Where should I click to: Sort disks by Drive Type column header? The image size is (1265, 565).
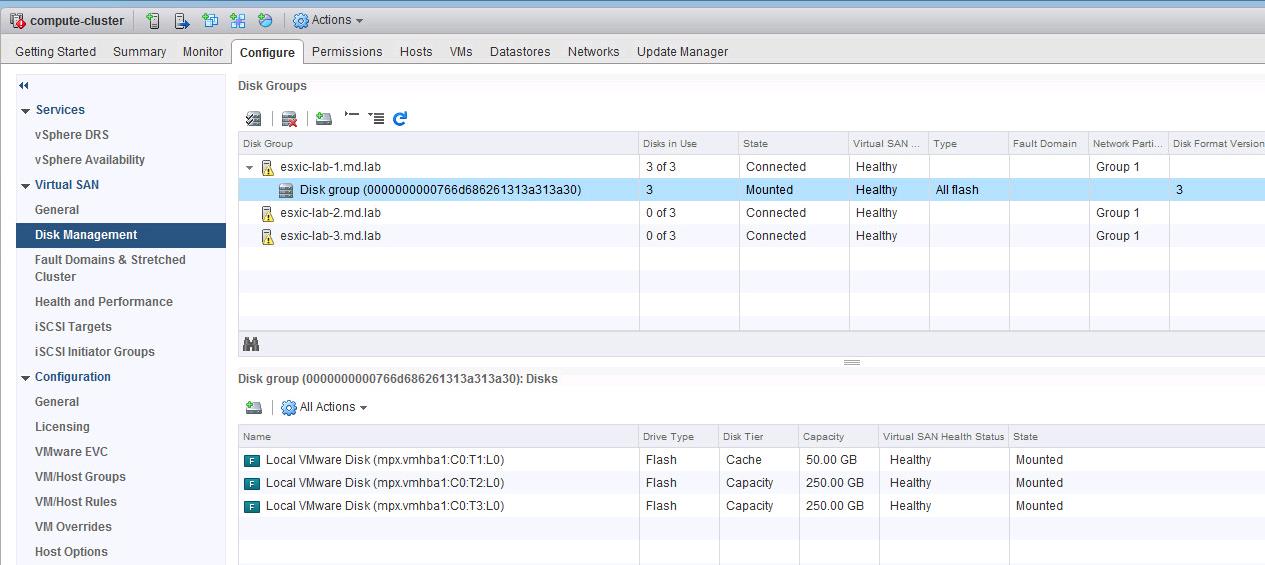(x=679, y=437)
